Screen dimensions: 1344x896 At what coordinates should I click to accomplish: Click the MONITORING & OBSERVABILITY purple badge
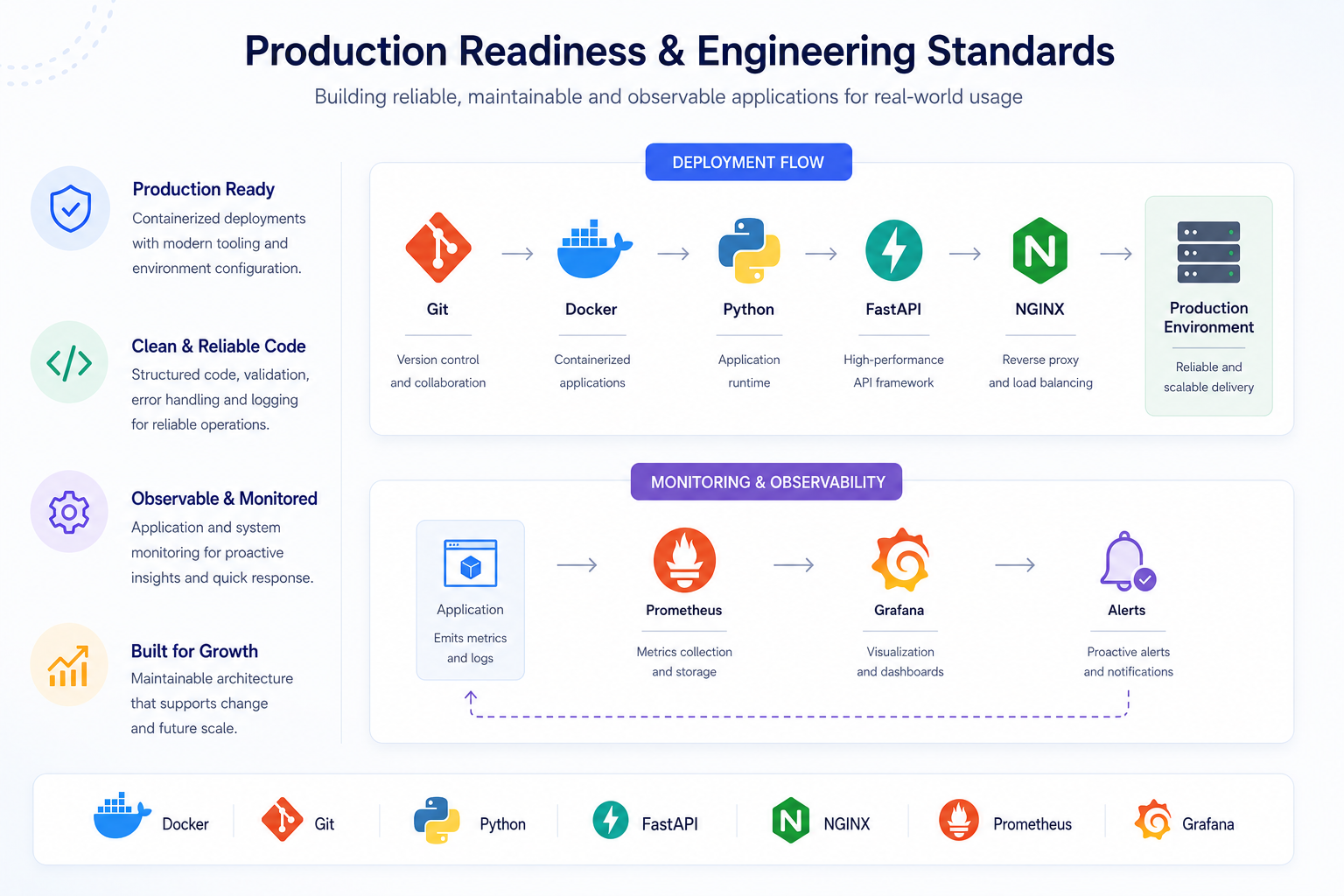click(766, 481)
